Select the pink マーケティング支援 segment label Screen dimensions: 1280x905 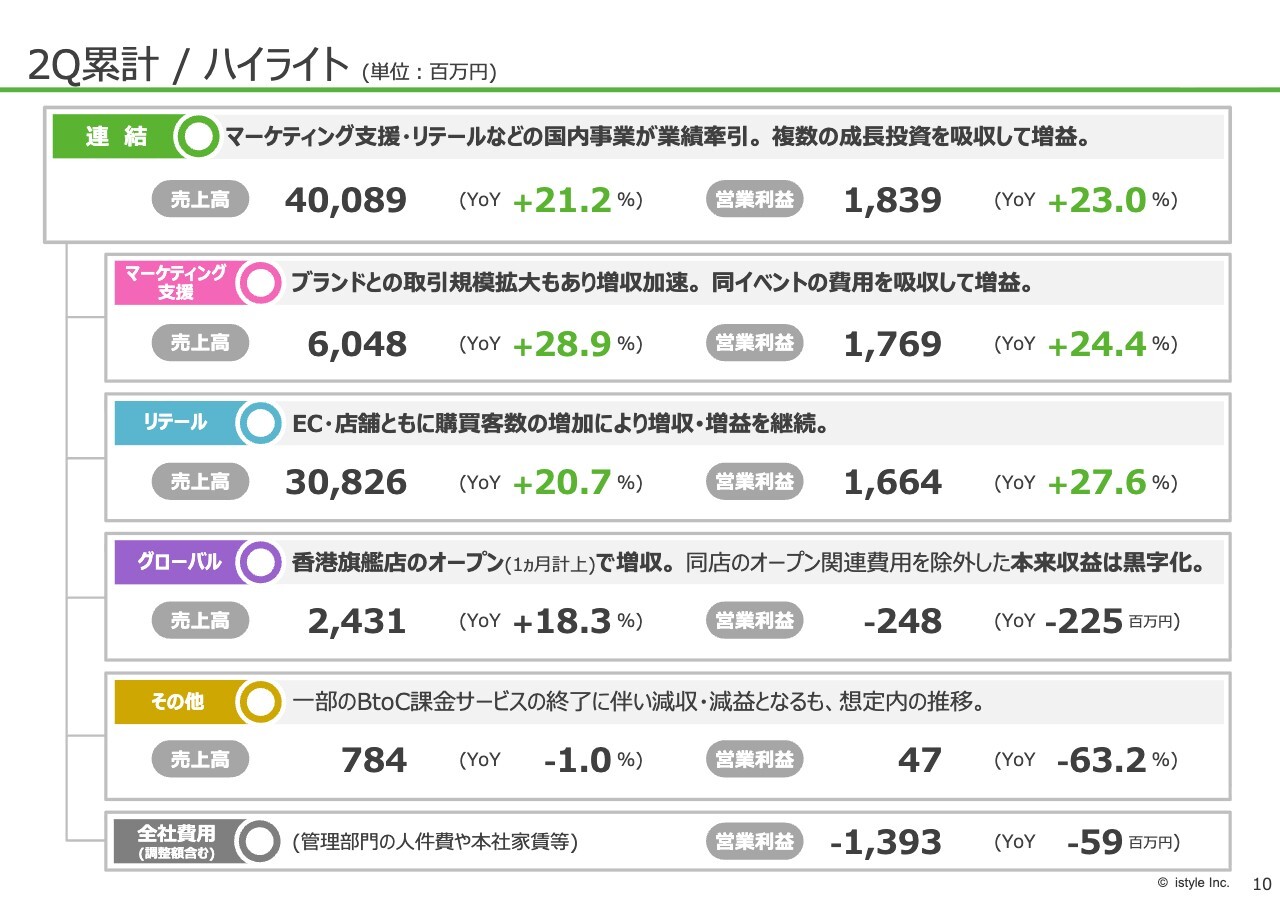coord(175,283)
